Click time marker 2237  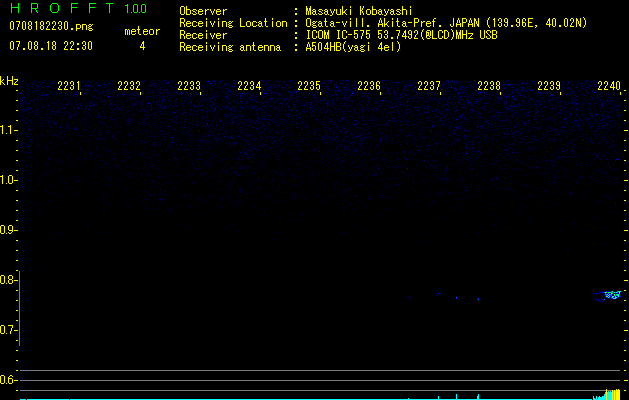pos(429,86)
